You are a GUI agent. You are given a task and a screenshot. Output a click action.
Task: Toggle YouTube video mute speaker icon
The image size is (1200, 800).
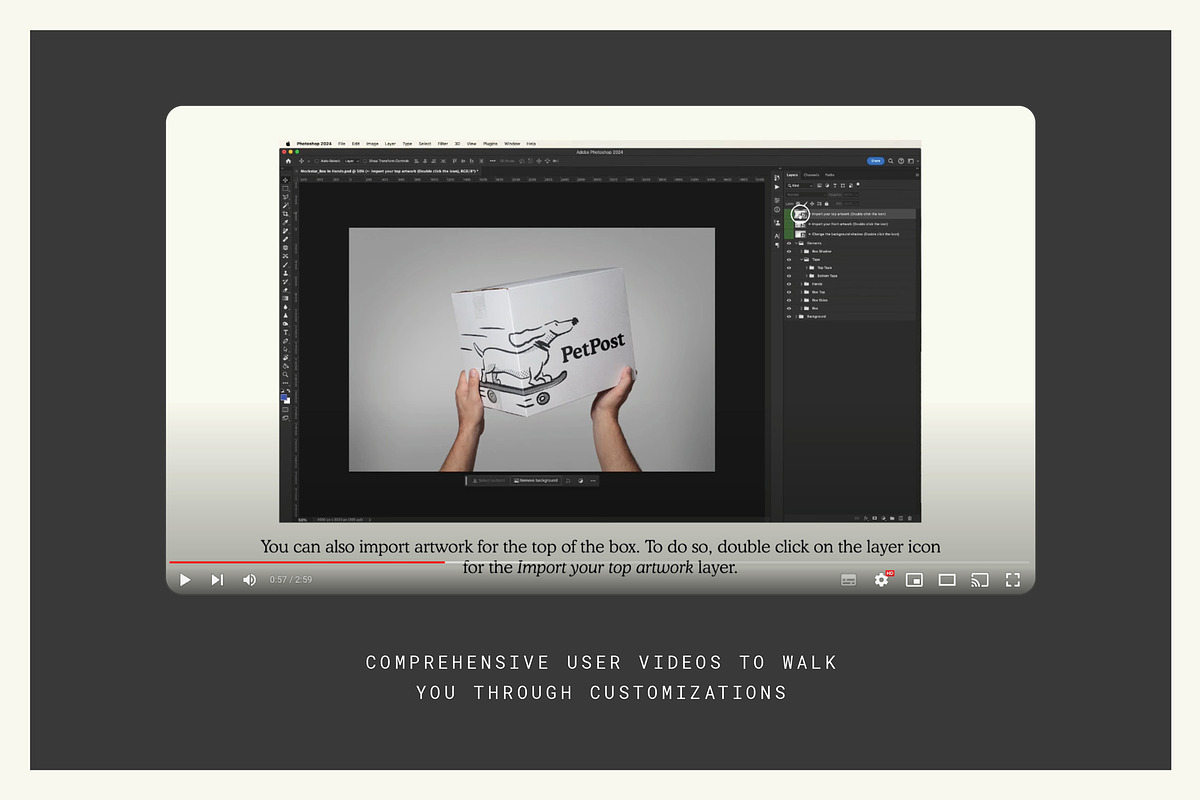[249, 579]
